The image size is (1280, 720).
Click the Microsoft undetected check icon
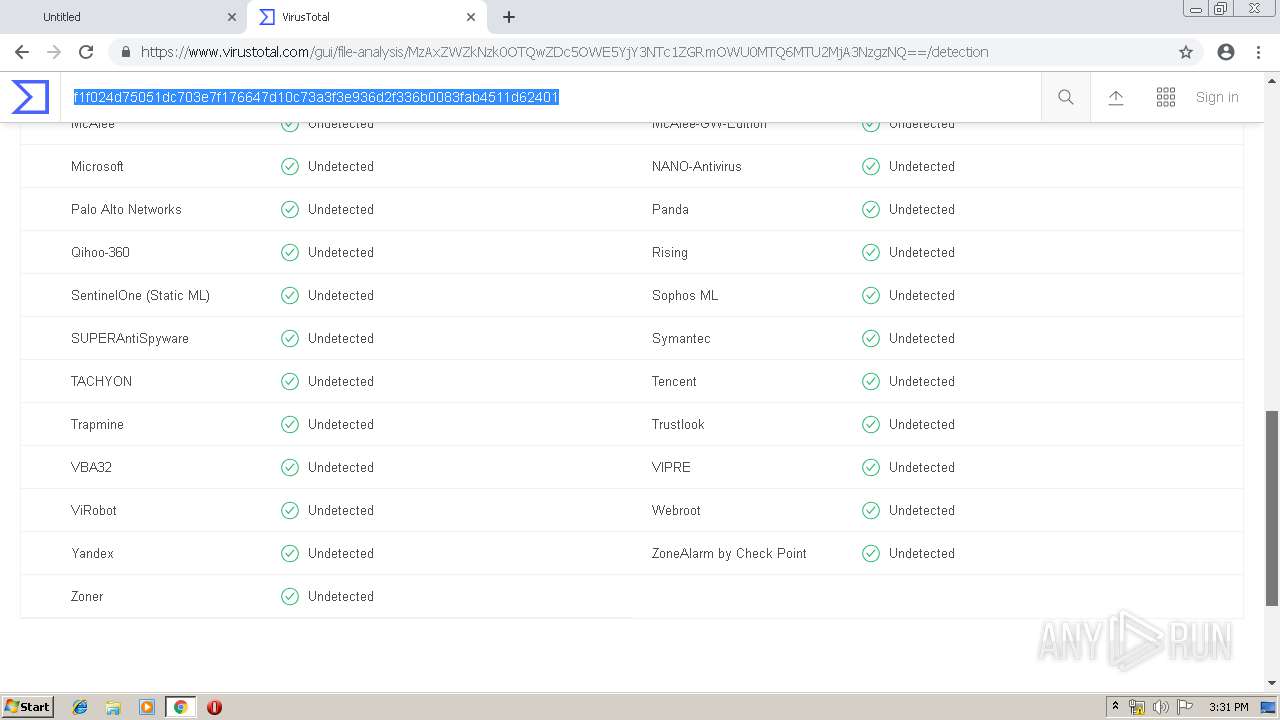click(290, 166)
